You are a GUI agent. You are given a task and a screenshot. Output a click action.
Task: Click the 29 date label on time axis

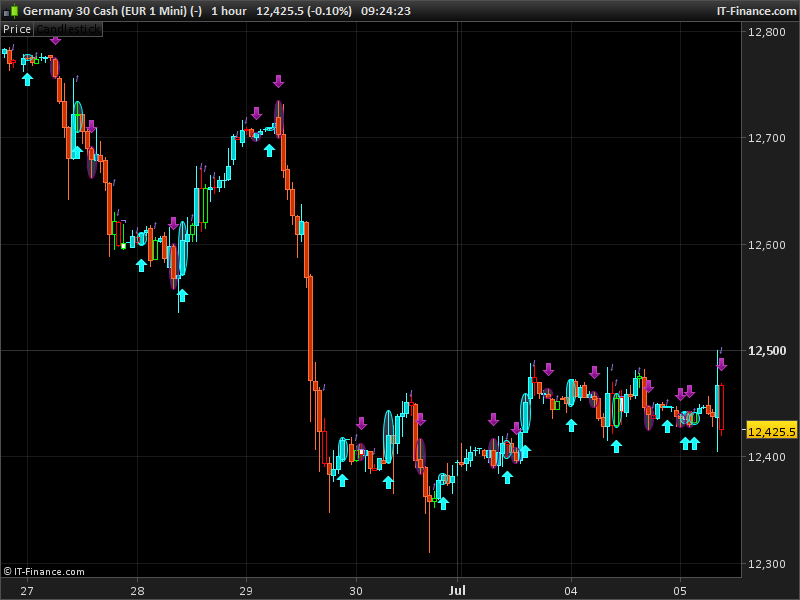[x=246, y=591]
